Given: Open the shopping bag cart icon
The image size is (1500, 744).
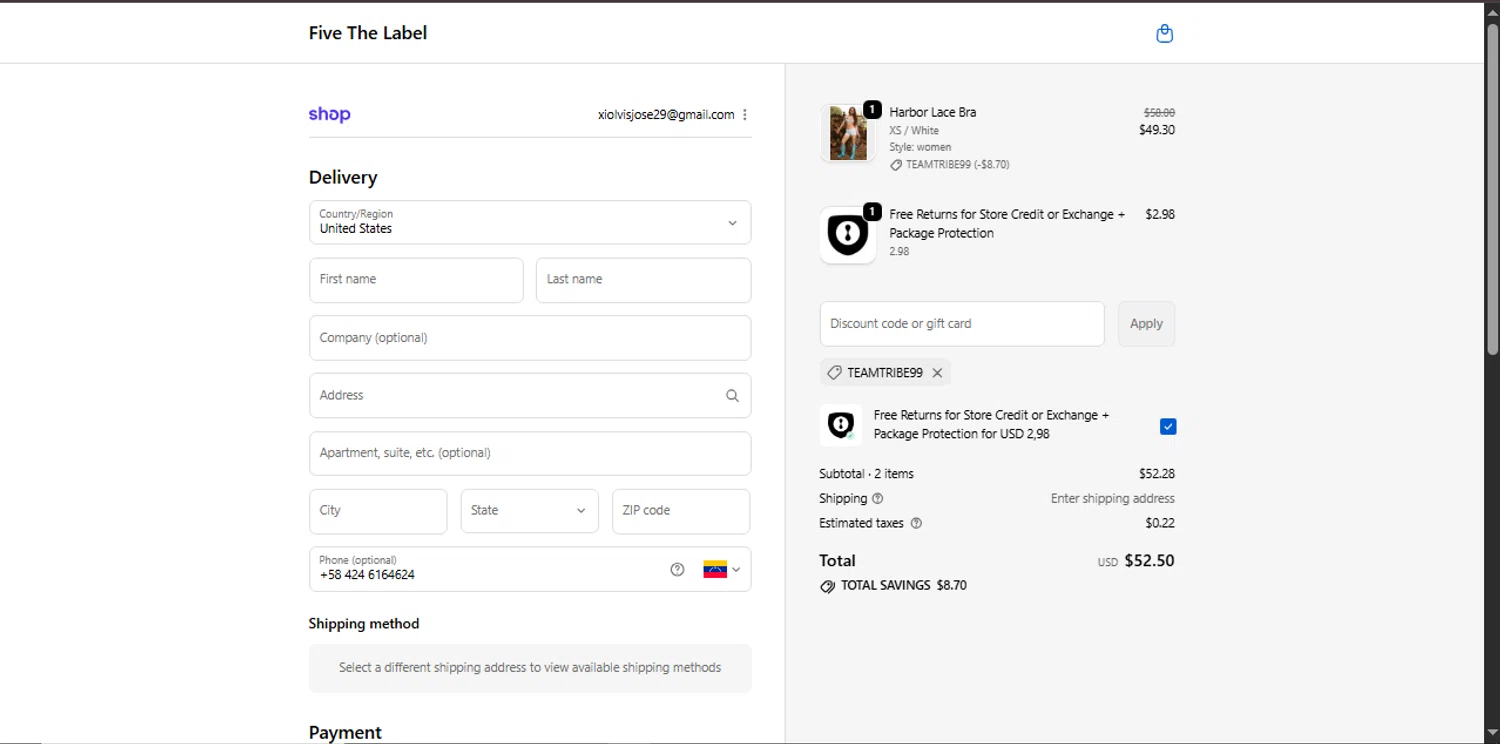Looking at the screenshot, I should tap(1164, 33).
